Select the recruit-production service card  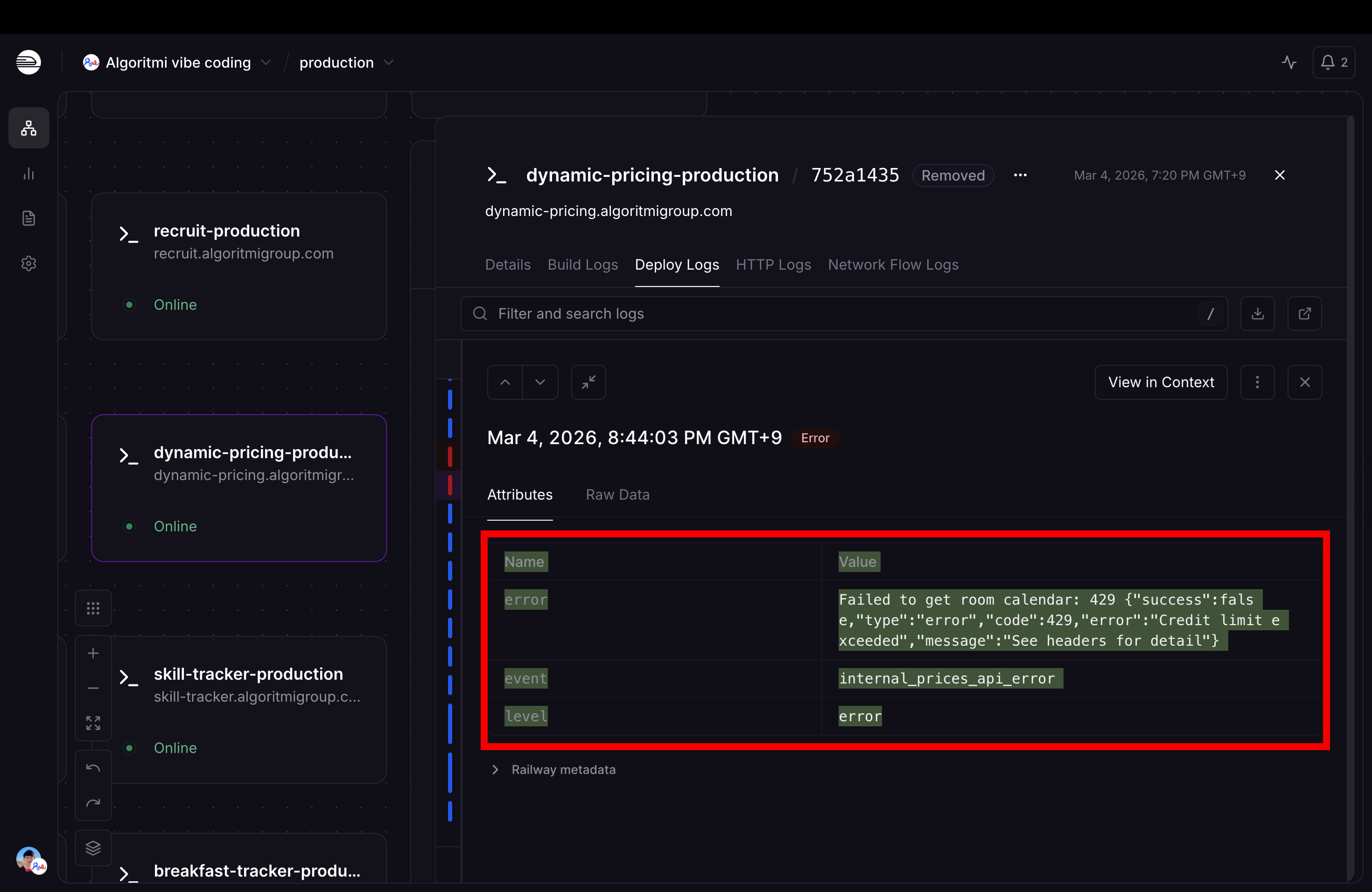(238, 266)
